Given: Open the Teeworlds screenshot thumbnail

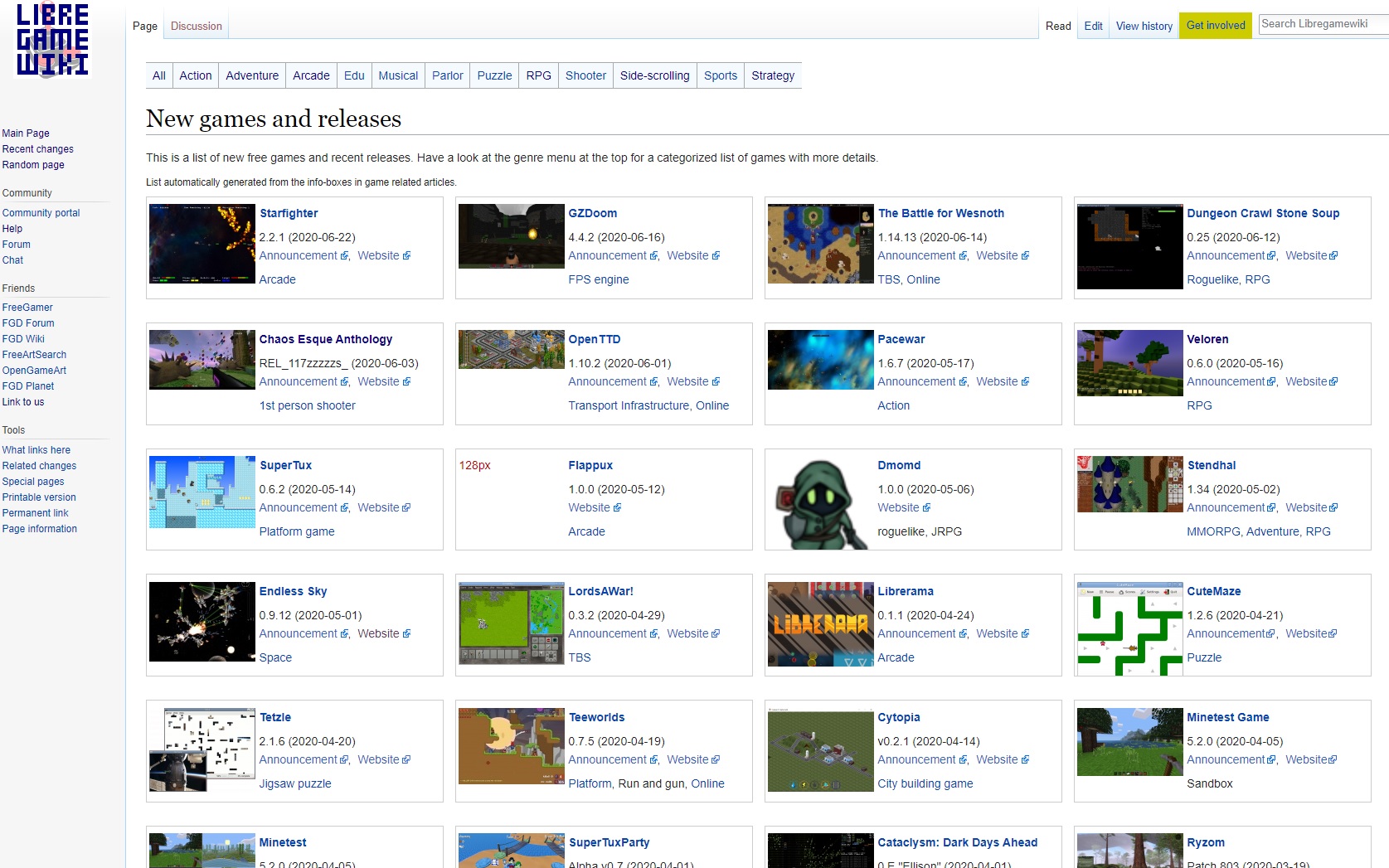Looking at the screenshot, I should tap(512, 746).
